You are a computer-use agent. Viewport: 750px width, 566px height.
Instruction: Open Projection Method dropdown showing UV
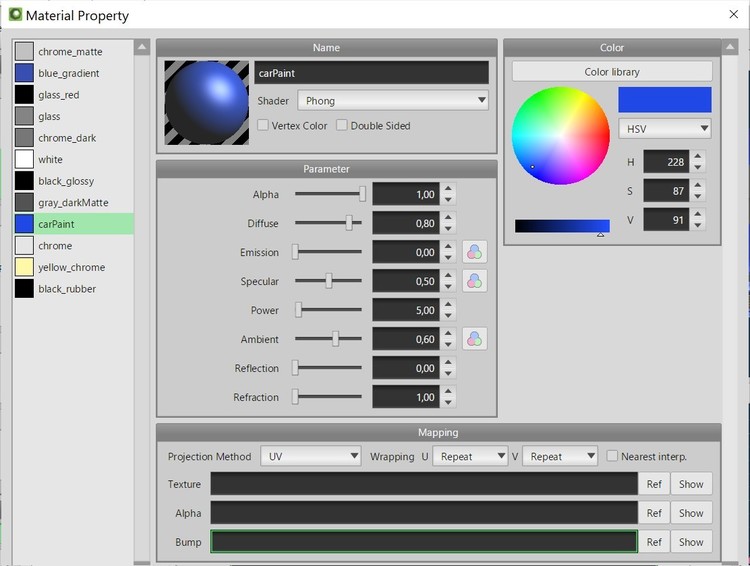[310, 456]
